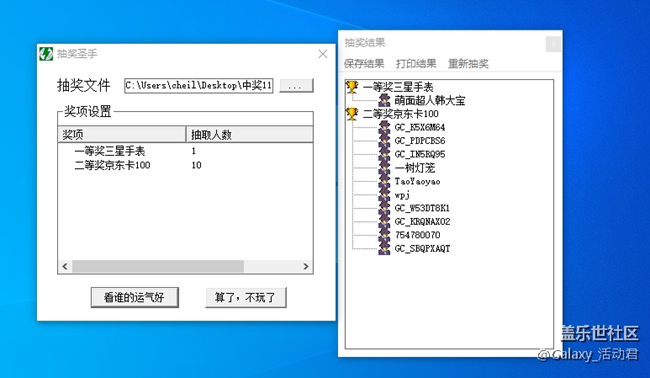Click the right arrow of horizontal scrollbar
This screenshot has width=650, height=378.
(306, 266)
